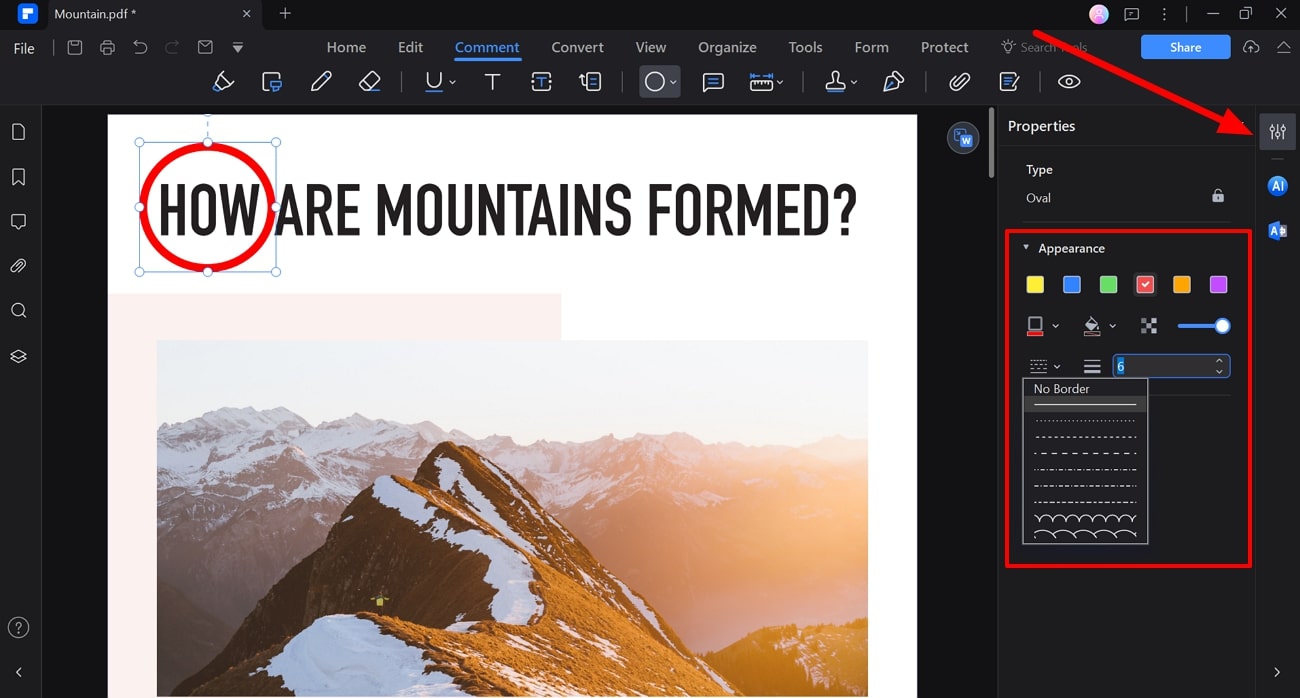
Task: Select the green color swatch
Action: (x=1108, y=285)
